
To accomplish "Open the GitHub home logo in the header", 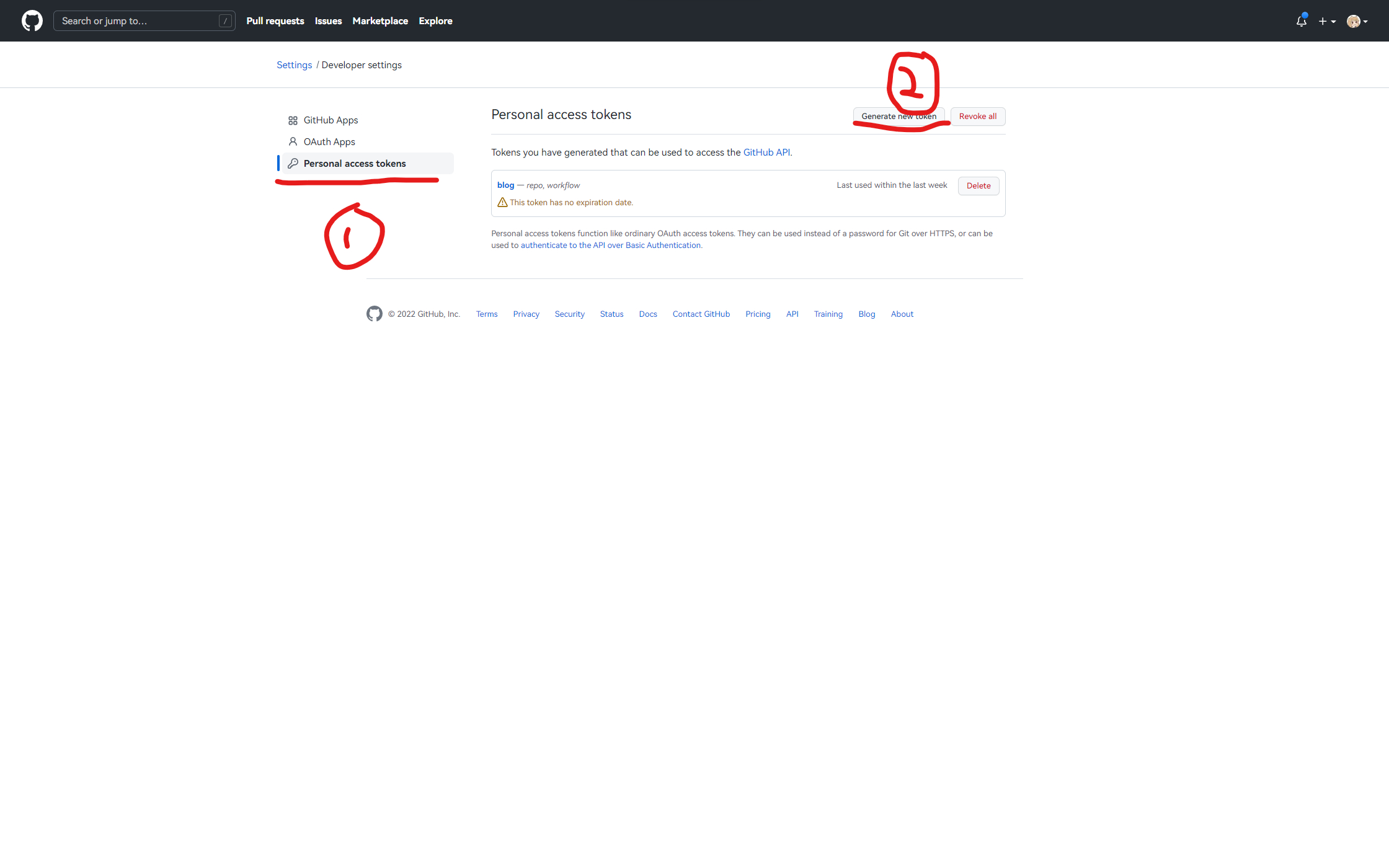I will [x=32, y=20].
